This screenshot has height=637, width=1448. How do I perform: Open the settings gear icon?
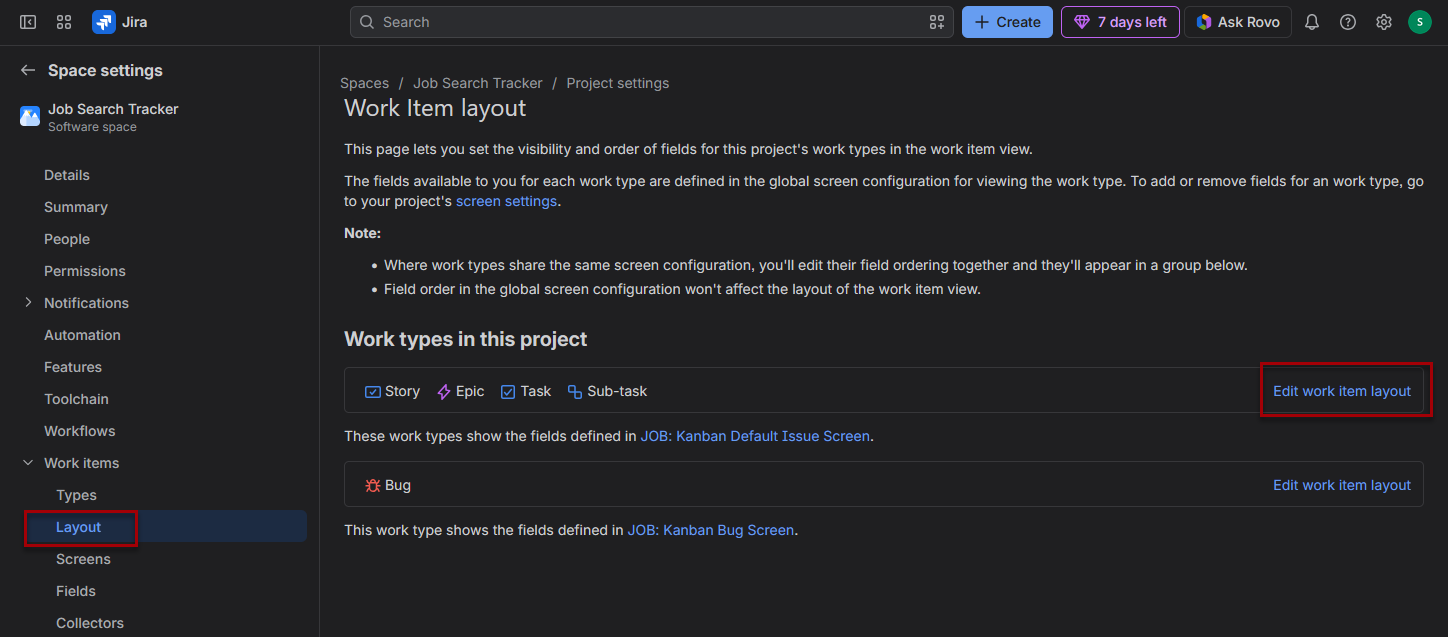point(1384,22)
